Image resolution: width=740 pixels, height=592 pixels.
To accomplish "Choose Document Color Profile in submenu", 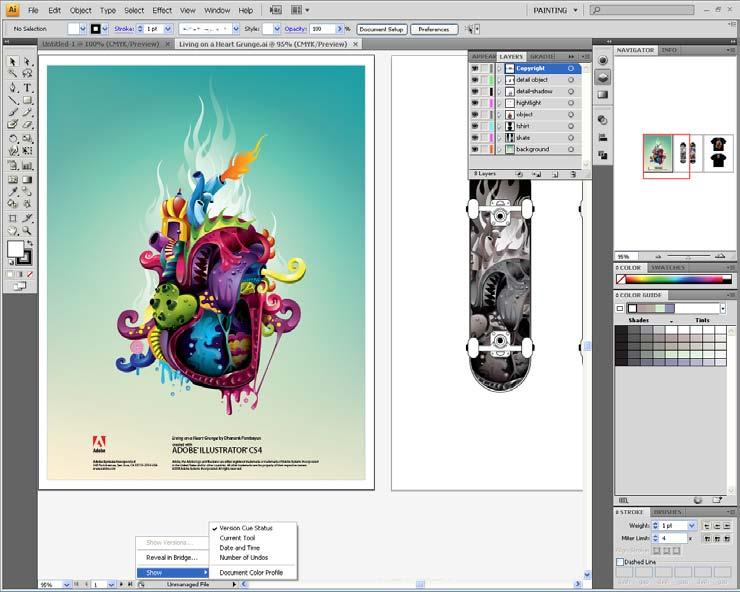I will [x=251, y=573].
